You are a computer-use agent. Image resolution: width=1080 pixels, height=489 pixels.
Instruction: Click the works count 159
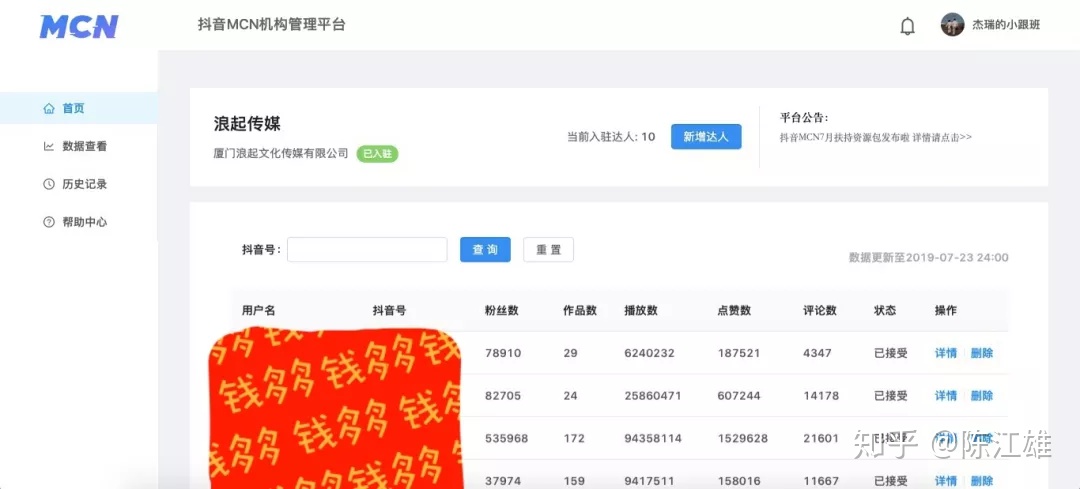[573, 481]
